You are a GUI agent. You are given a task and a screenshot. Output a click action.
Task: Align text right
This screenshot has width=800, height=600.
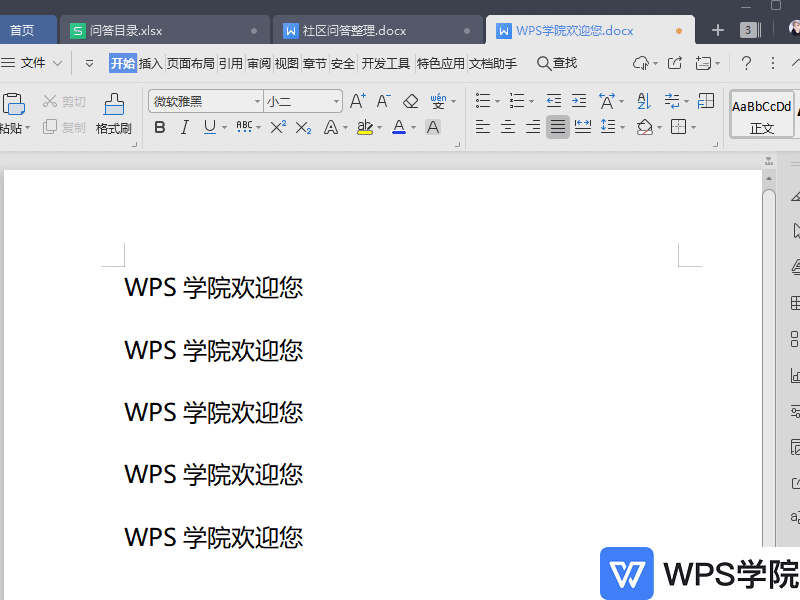click(533, 127)
